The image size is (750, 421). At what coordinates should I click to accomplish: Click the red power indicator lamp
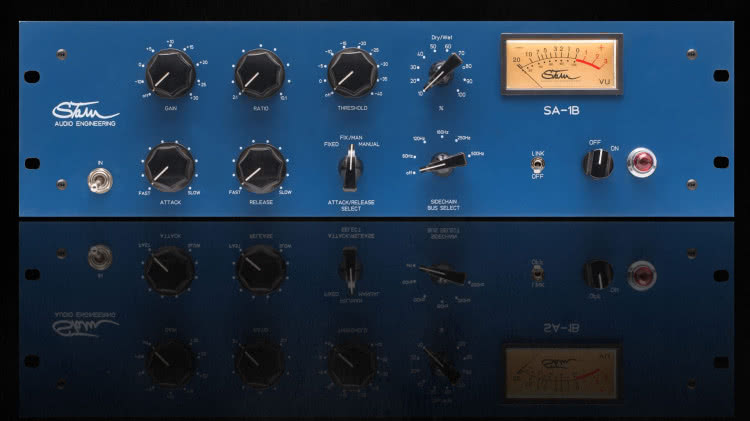(x=642, y=163)
